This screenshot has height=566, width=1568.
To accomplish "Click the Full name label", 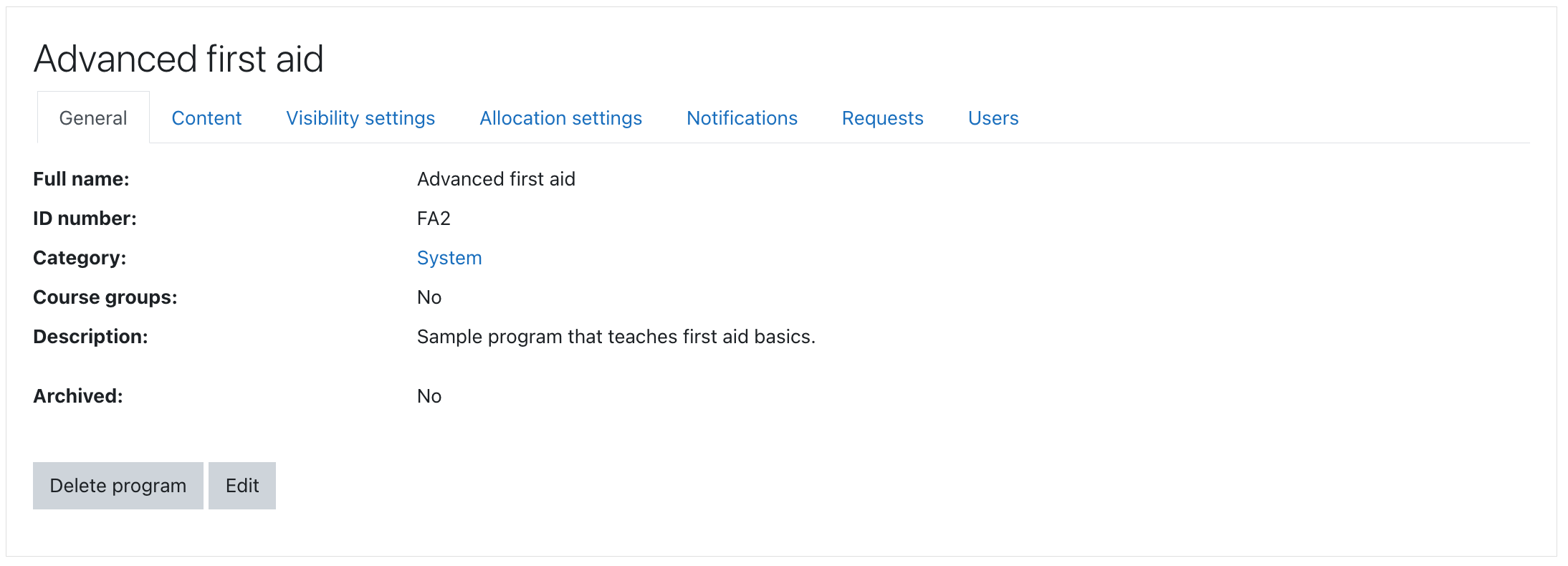I will tap(81, 179).
